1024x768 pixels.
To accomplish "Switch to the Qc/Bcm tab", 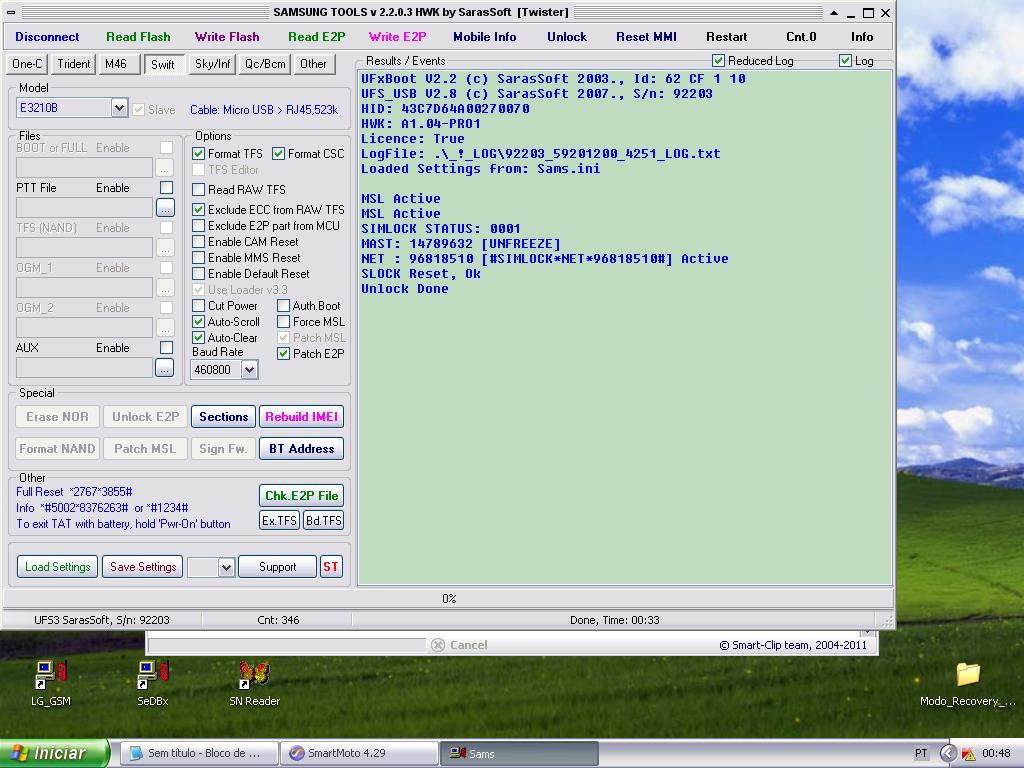I will click(264, 64).
